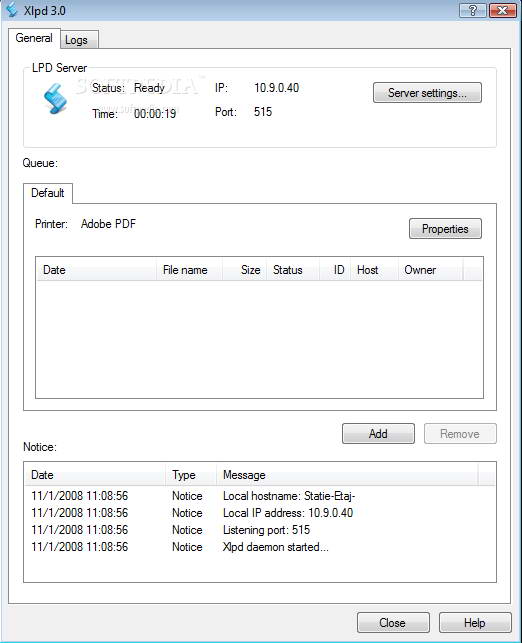Click the LPD Server blue scroll icon
Screen dimensions: 522x643
pyautogui.click(x=55, y=98)
